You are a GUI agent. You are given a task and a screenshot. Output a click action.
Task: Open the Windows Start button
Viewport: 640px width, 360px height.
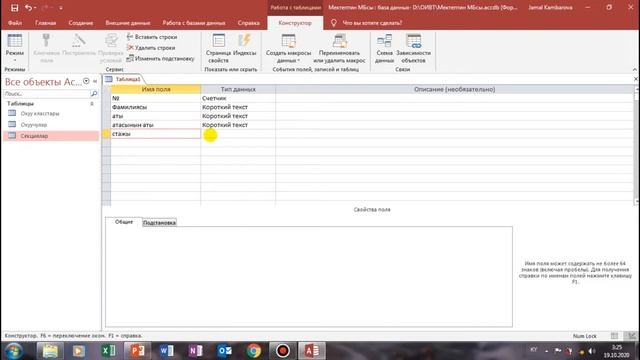[x=14, y=351]
